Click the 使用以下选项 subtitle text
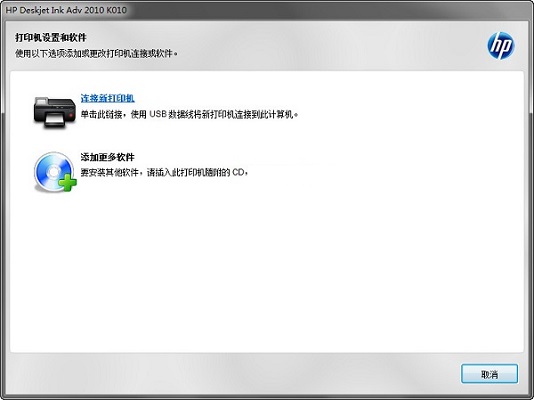Viewport: 534px width, 400px height. click(96, 53)
